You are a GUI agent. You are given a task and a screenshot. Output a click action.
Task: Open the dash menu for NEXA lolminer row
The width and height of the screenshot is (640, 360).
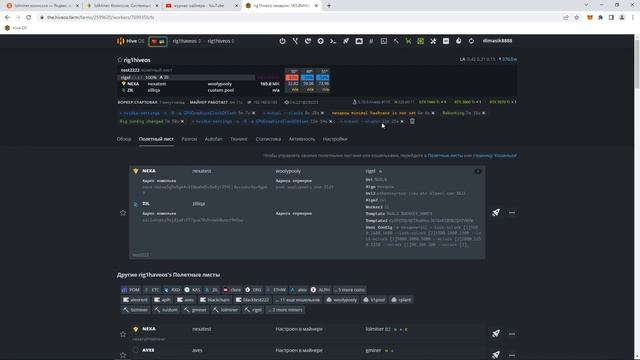pyautogui.click(x=512, y=334)
